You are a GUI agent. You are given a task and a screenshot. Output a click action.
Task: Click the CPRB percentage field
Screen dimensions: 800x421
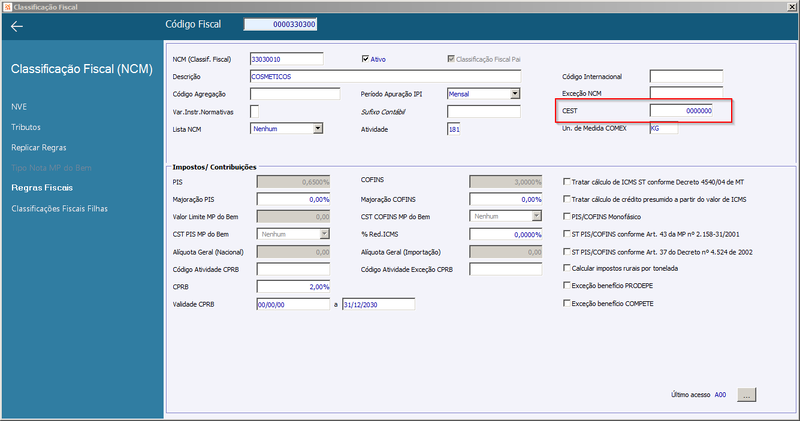[293, 287]
